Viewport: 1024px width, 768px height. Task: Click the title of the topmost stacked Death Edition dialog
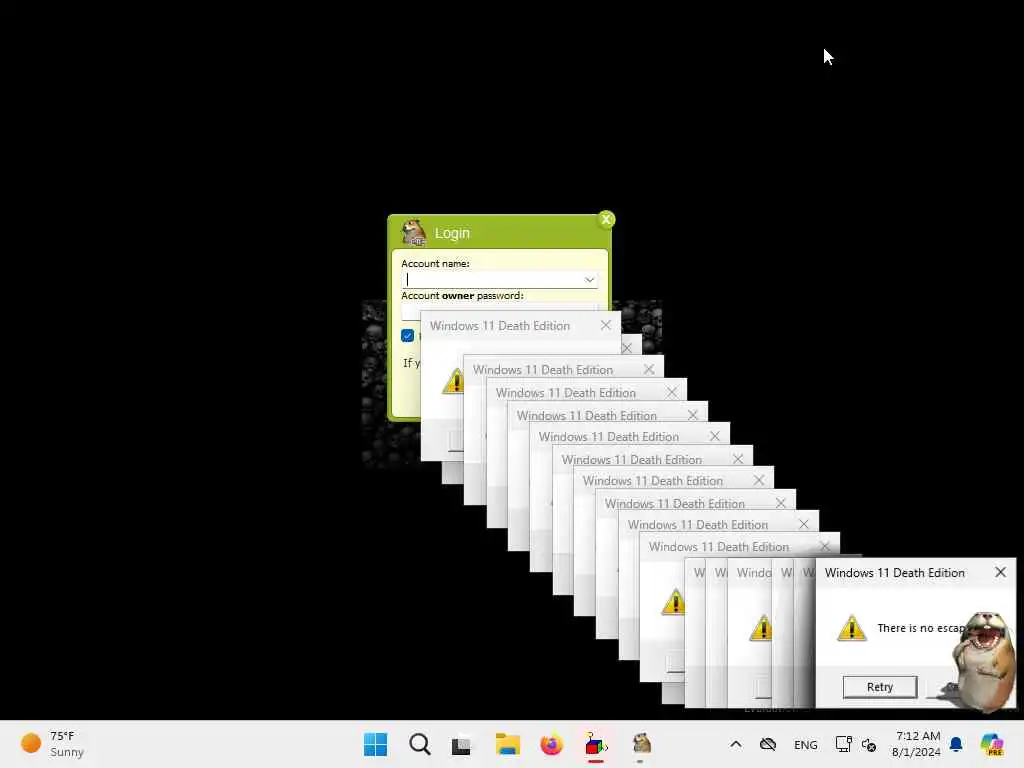(500, 326)
